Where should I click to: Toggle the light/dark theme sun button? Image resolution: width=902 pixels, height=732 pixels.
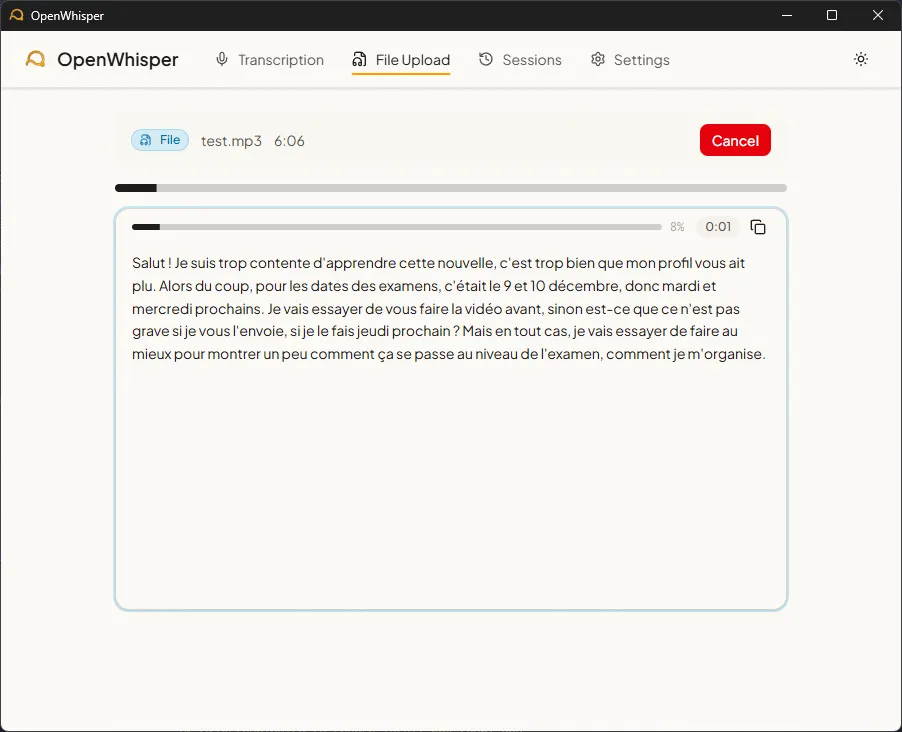(x=861, y=60)
